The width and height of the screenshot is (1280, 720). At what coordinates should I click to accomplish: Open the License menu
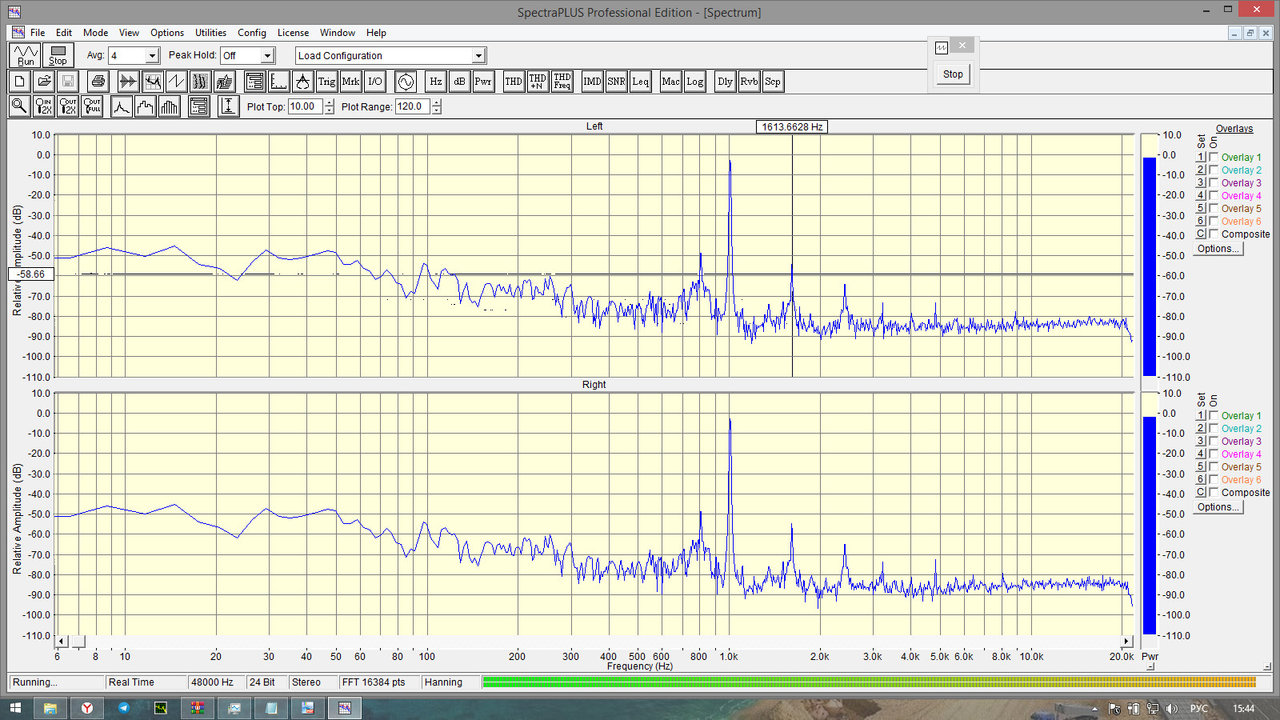(293, 33)
